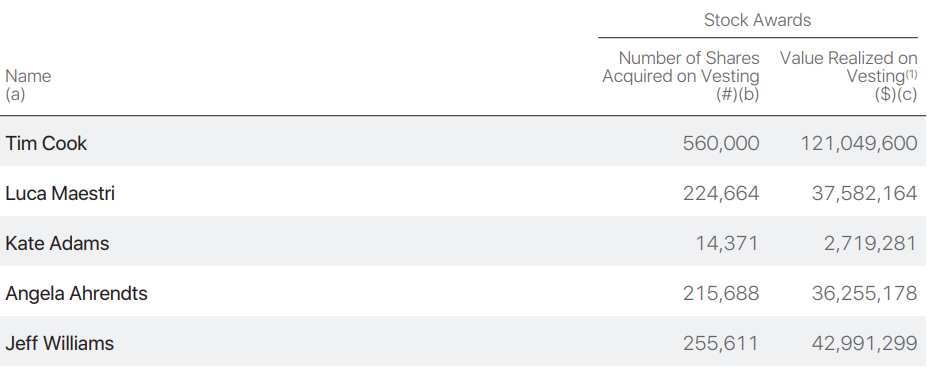Click the Stock Awards header
The height and width of the screenshot is (373, 932).
(x=757, y=20)
